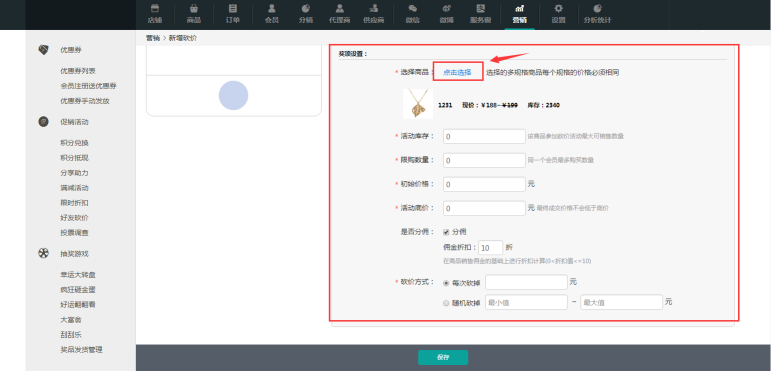Select the 随机砍掉 radio option
Screen dimensions: 771x371
click(446, 303)
